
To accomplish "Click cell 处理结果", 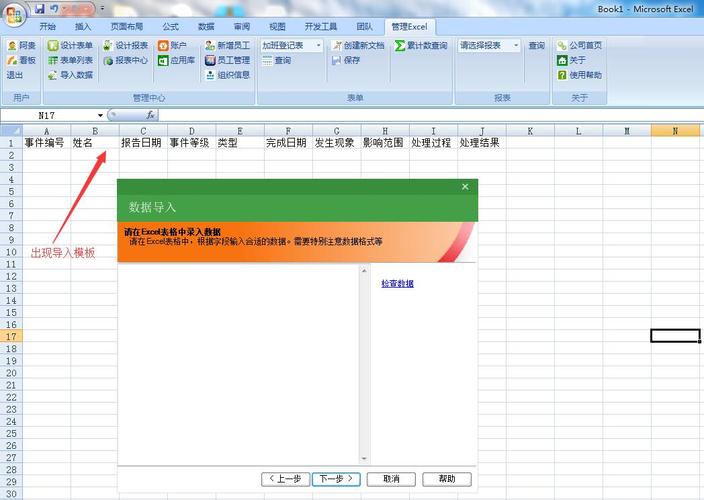I will tap(482, 143).
